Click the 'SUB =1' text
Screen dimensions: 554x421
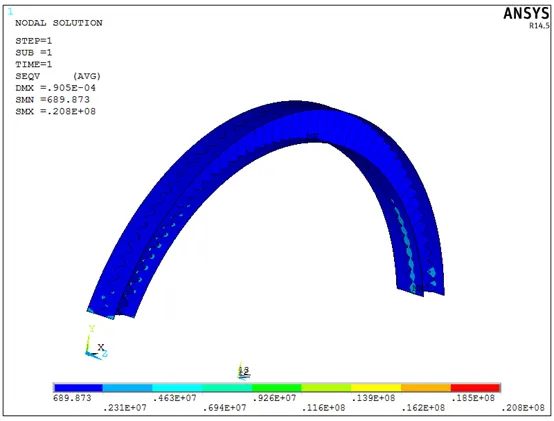click(x=34, y=53)
